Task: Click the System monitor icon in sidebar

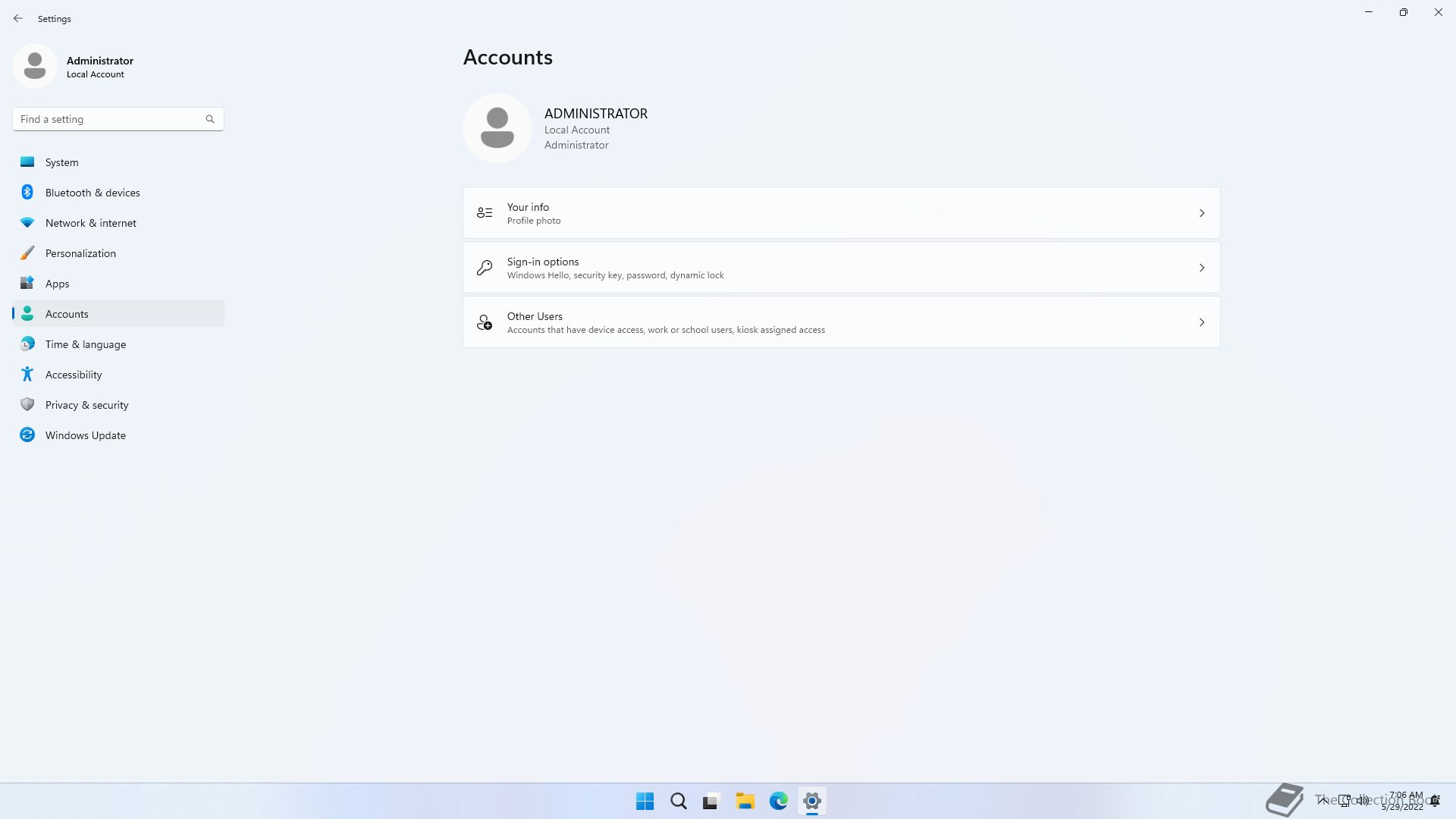Action: click(x=27, y=162)
